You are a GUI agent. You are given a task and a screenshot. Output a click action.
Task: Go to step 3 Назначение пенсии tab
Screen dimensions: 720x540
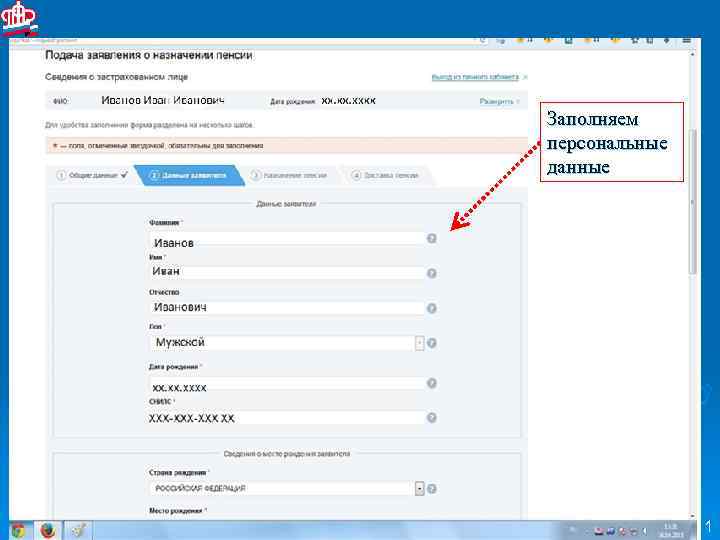pos(289,175)
